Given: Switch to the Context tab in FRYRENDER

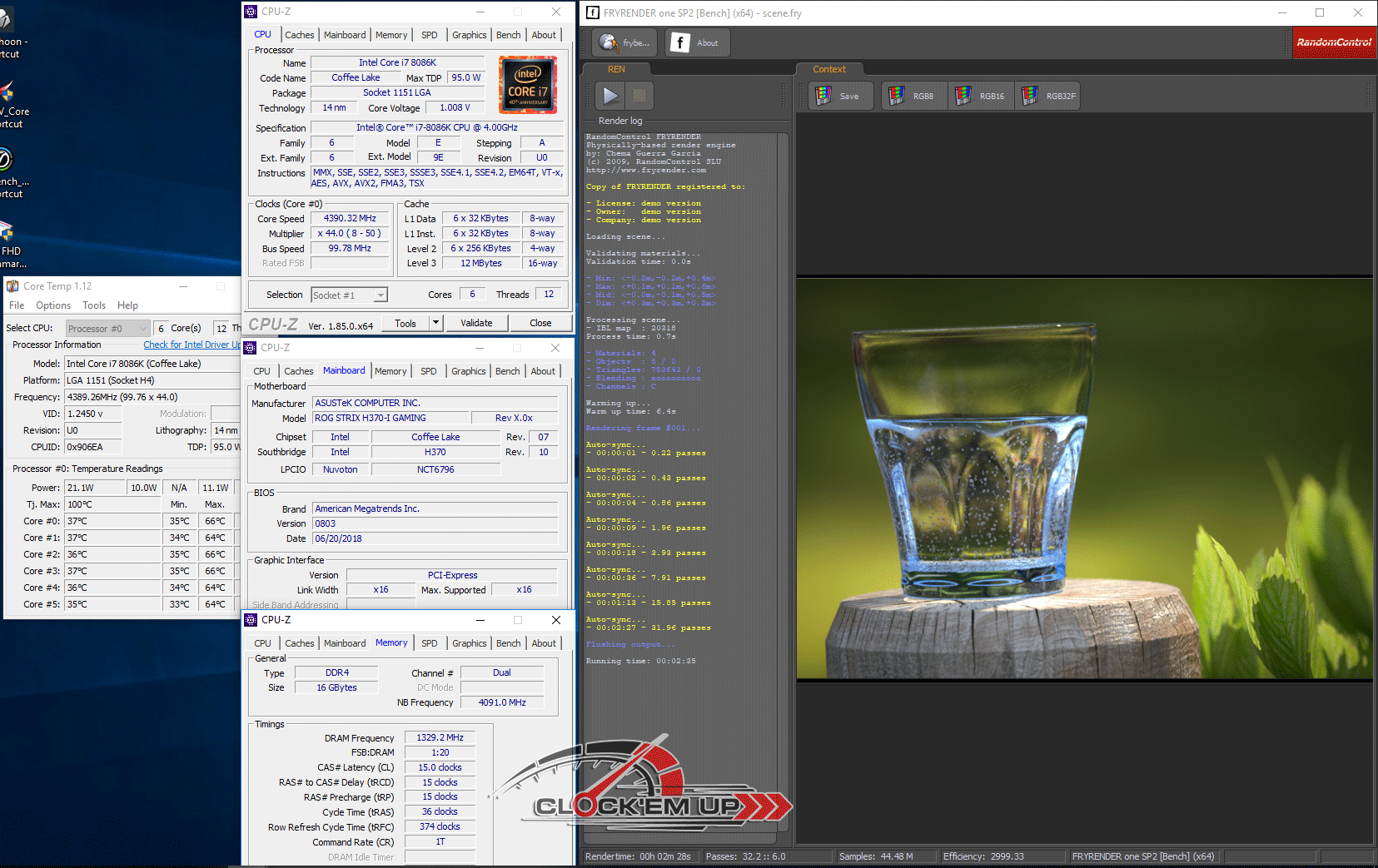Looking at the screenshot, I should (x=828, y=70).
